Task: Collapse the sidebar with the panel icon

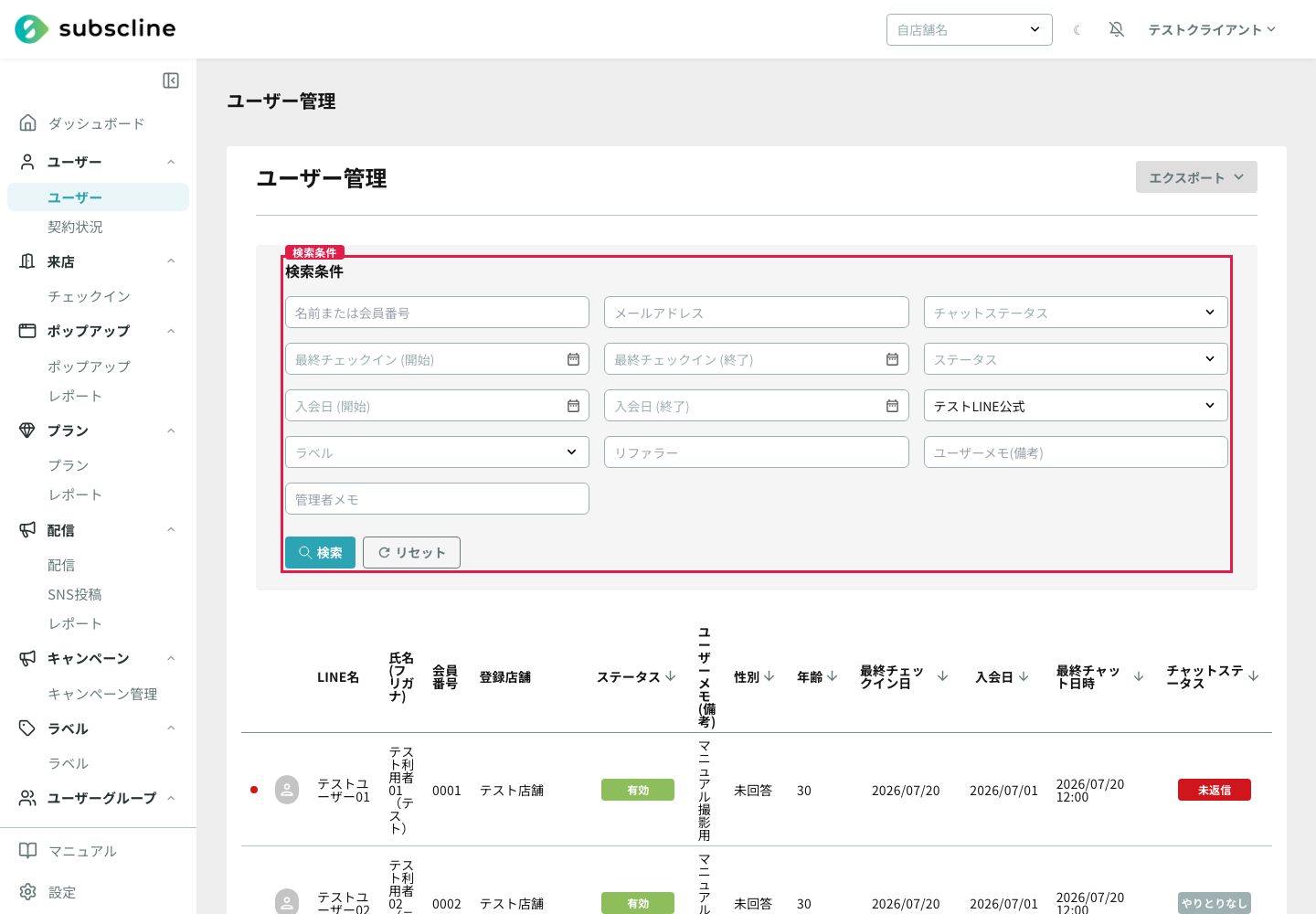Action: point(171,80)
